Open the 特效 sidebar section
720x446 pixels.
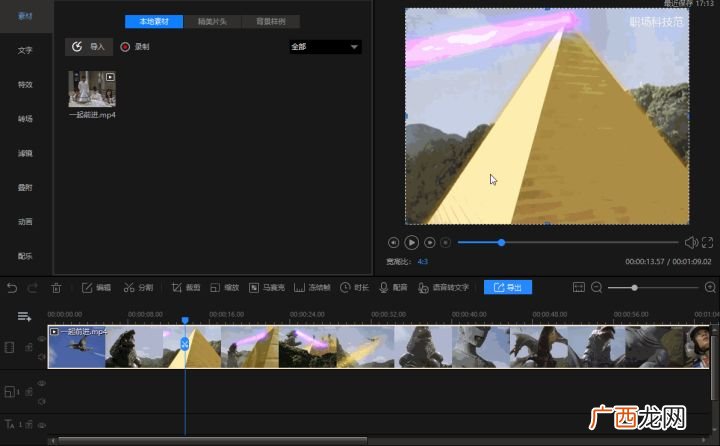coord(25,85)
